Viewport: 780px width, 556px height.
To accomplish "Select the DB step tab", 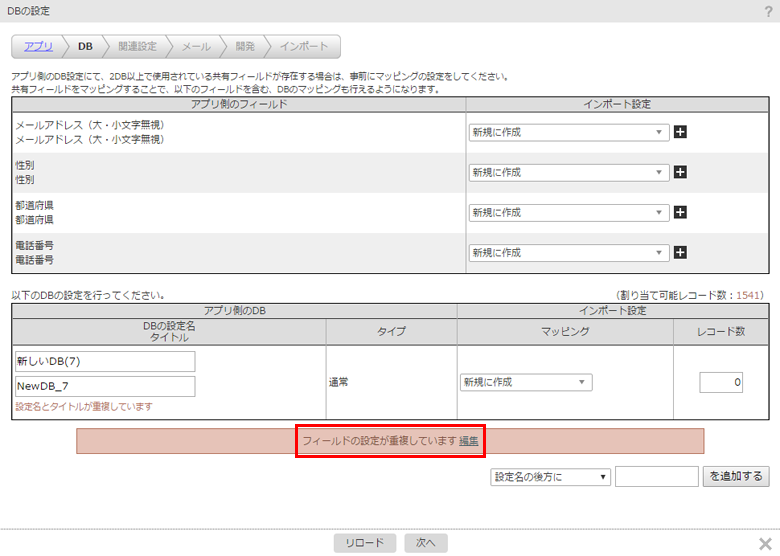I will coord(85,46).
